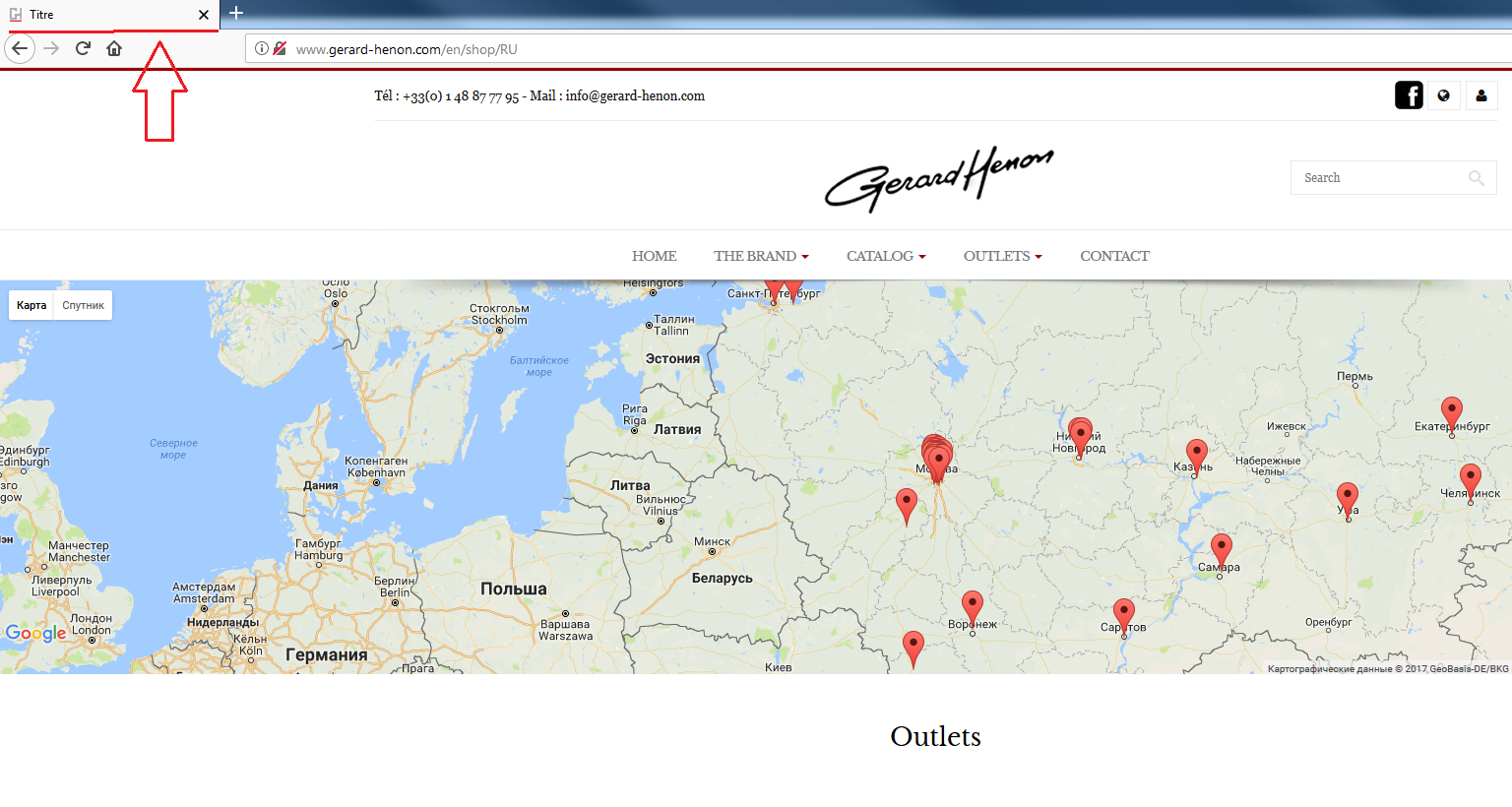The width and height of the screenshot is (1512, 807).
Task: Click the crossed-out lock icon in the address bar
Action: tap(280, 48)
